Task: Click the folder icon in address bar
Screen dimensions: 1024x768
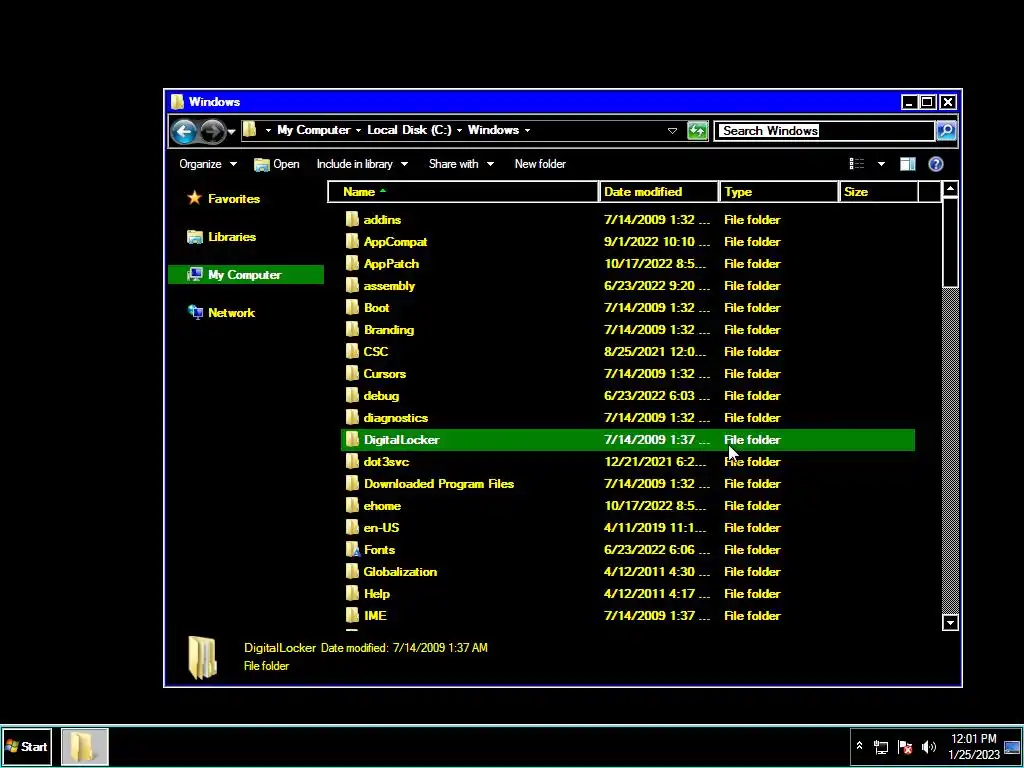Action: click(249, 130)
